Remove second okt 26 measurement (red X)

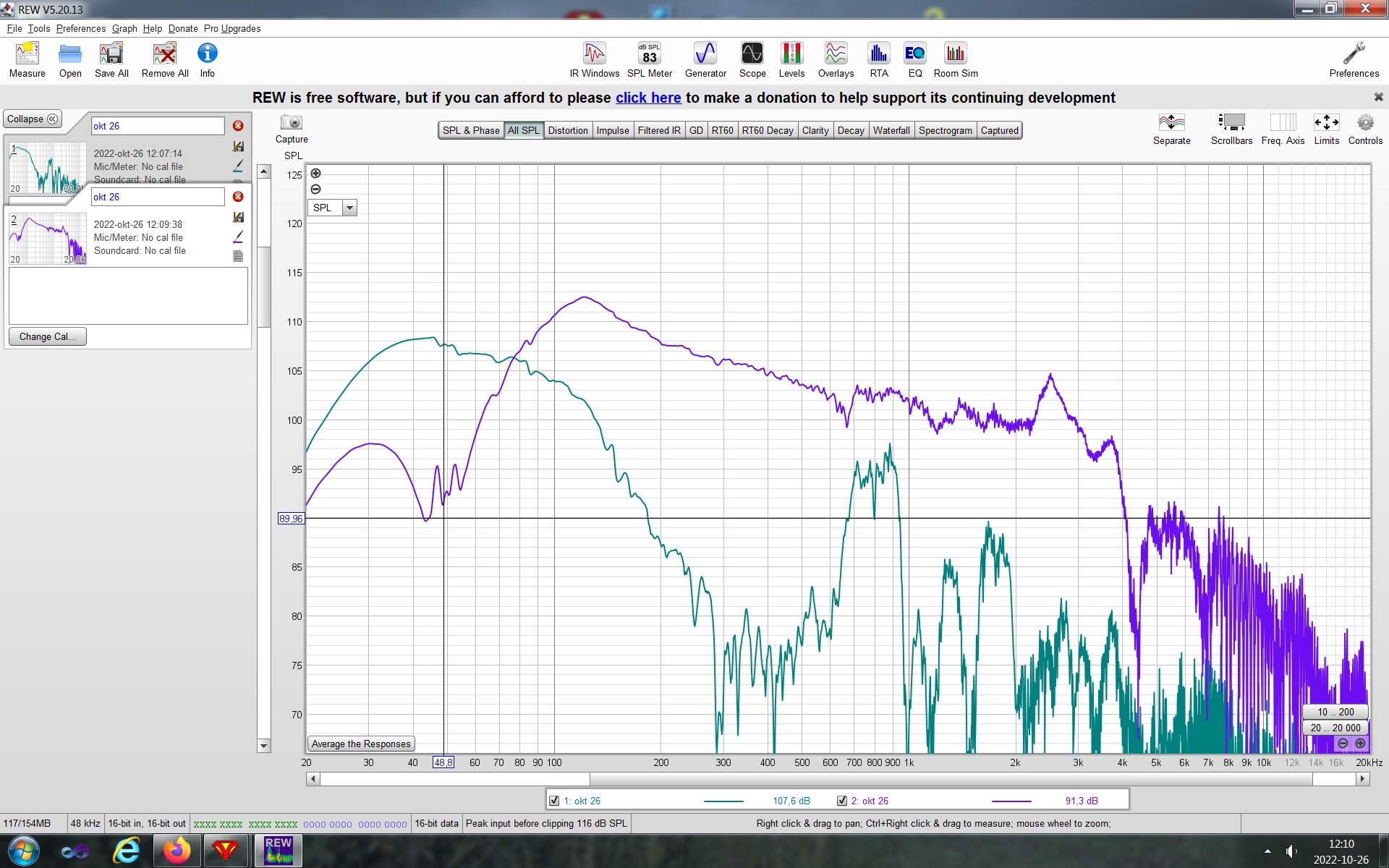coord(238,197)
